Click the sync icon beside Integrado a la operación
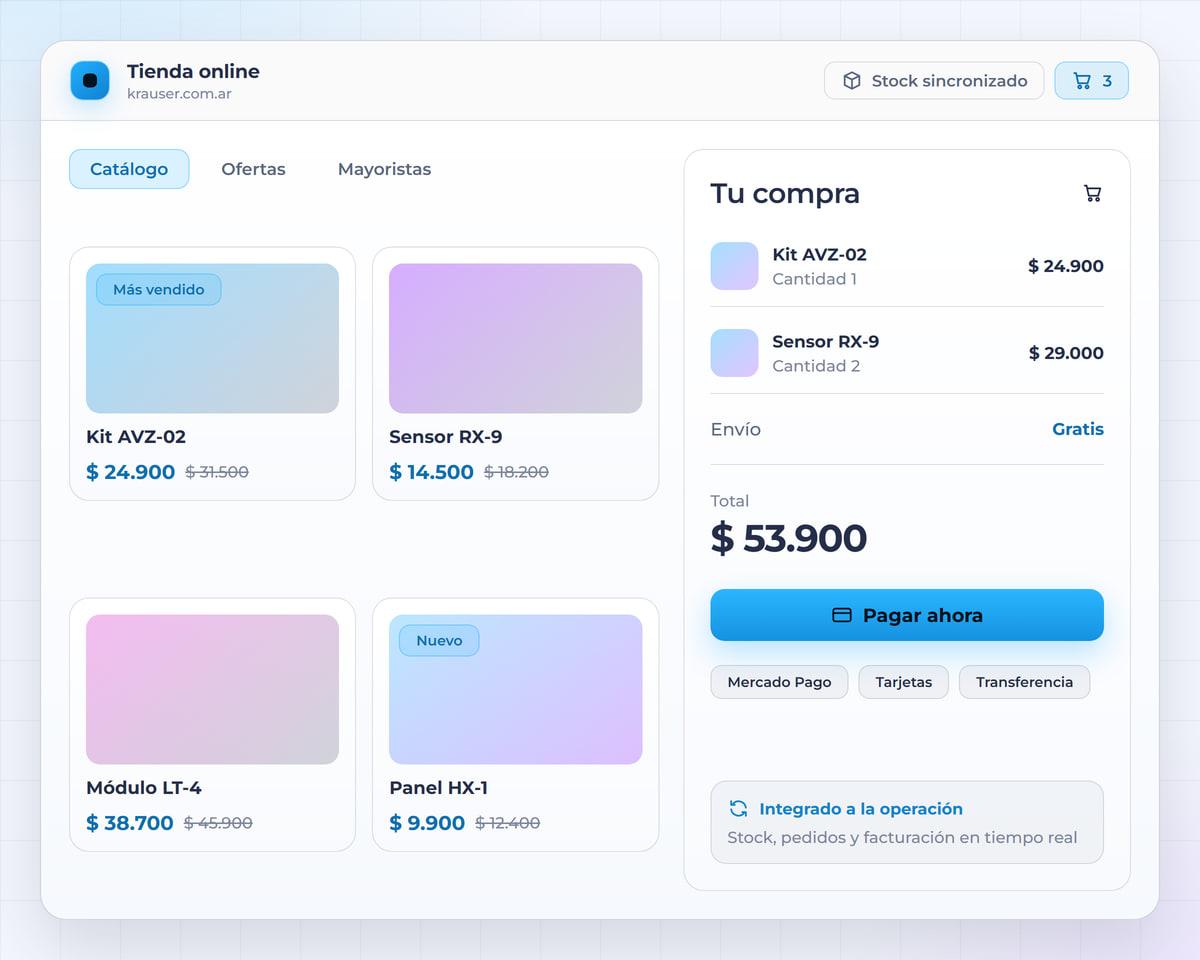 coord(738,809)
